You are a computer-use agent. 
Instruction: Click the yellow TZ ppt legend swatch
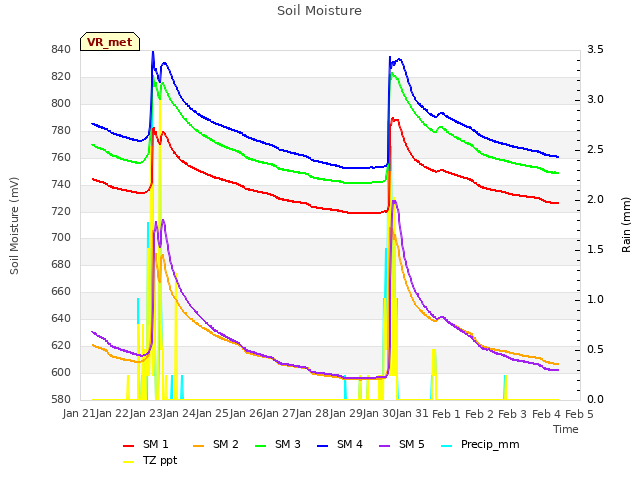pos(129,462)
